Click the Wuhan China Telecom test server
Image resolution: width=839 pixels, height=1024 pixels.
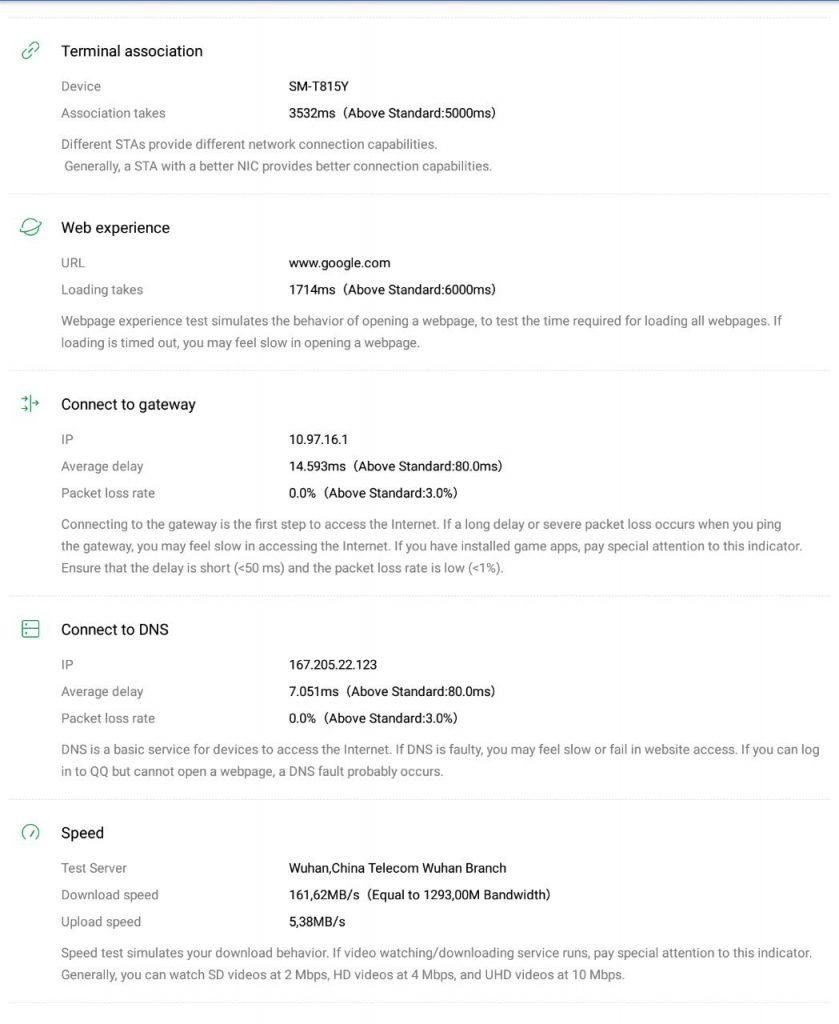click(397, 868)
